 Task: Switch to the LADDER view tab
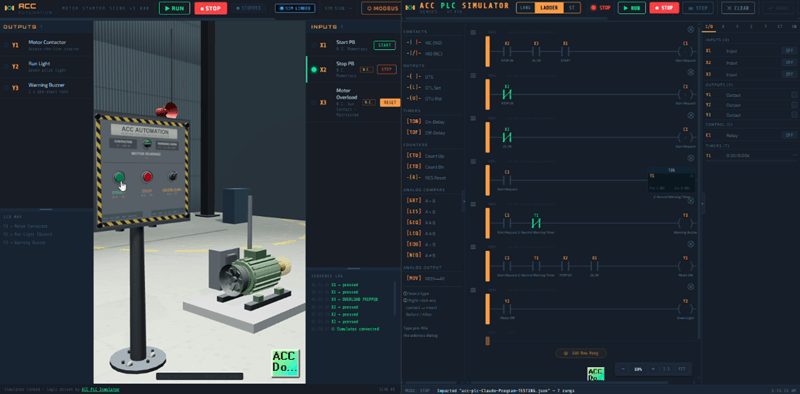(549, 8)
